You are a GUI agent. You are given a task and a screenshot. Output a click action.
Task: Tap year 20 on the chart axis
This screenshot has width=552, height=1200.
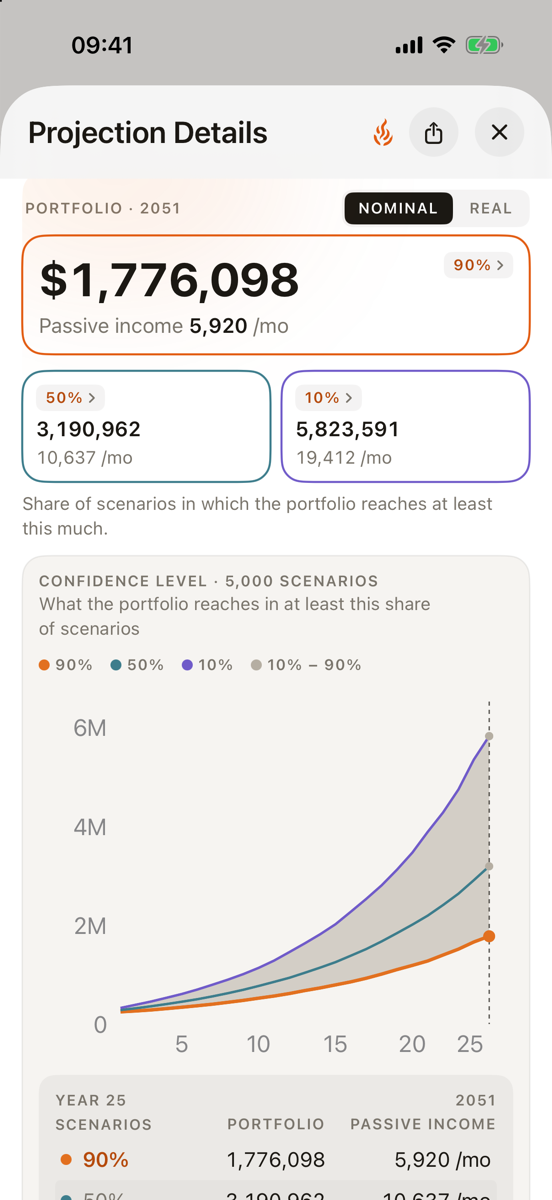412,1045
